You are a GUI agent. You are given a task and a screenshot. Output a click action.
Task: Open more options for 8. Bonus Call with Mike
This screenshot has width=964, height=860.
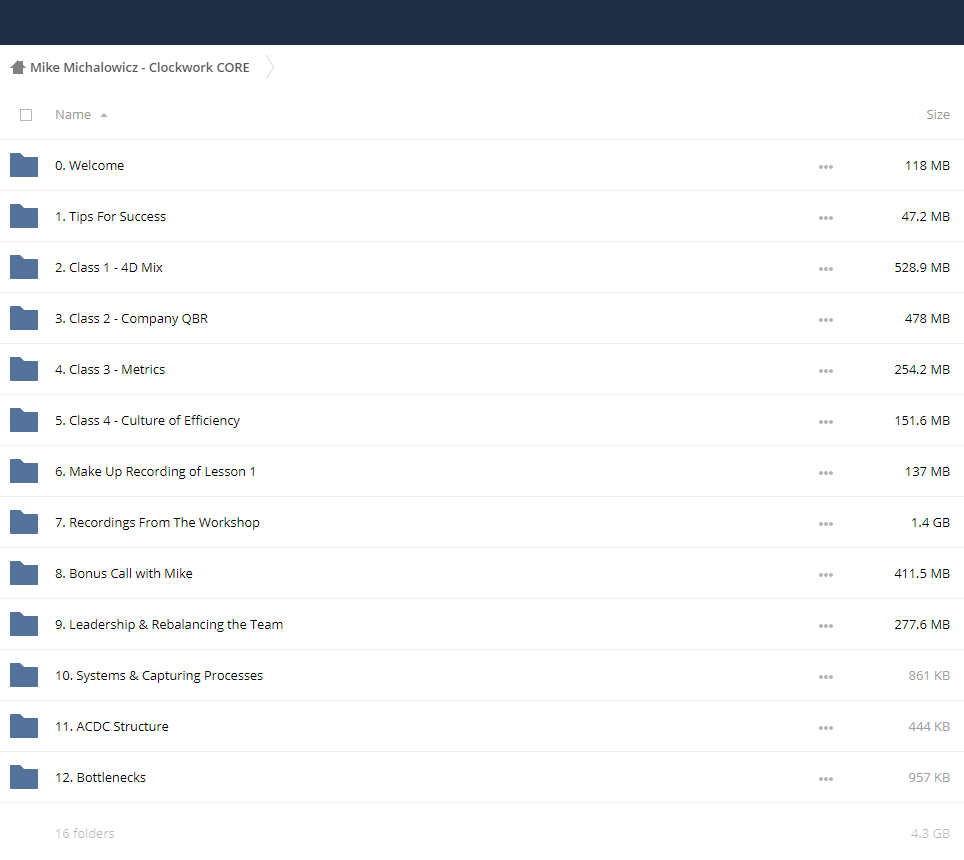tap(826, 575)
